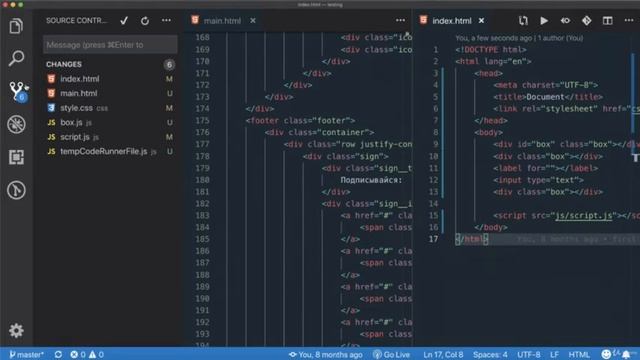Commit changes using the checkmark icon

coord(124,21)
